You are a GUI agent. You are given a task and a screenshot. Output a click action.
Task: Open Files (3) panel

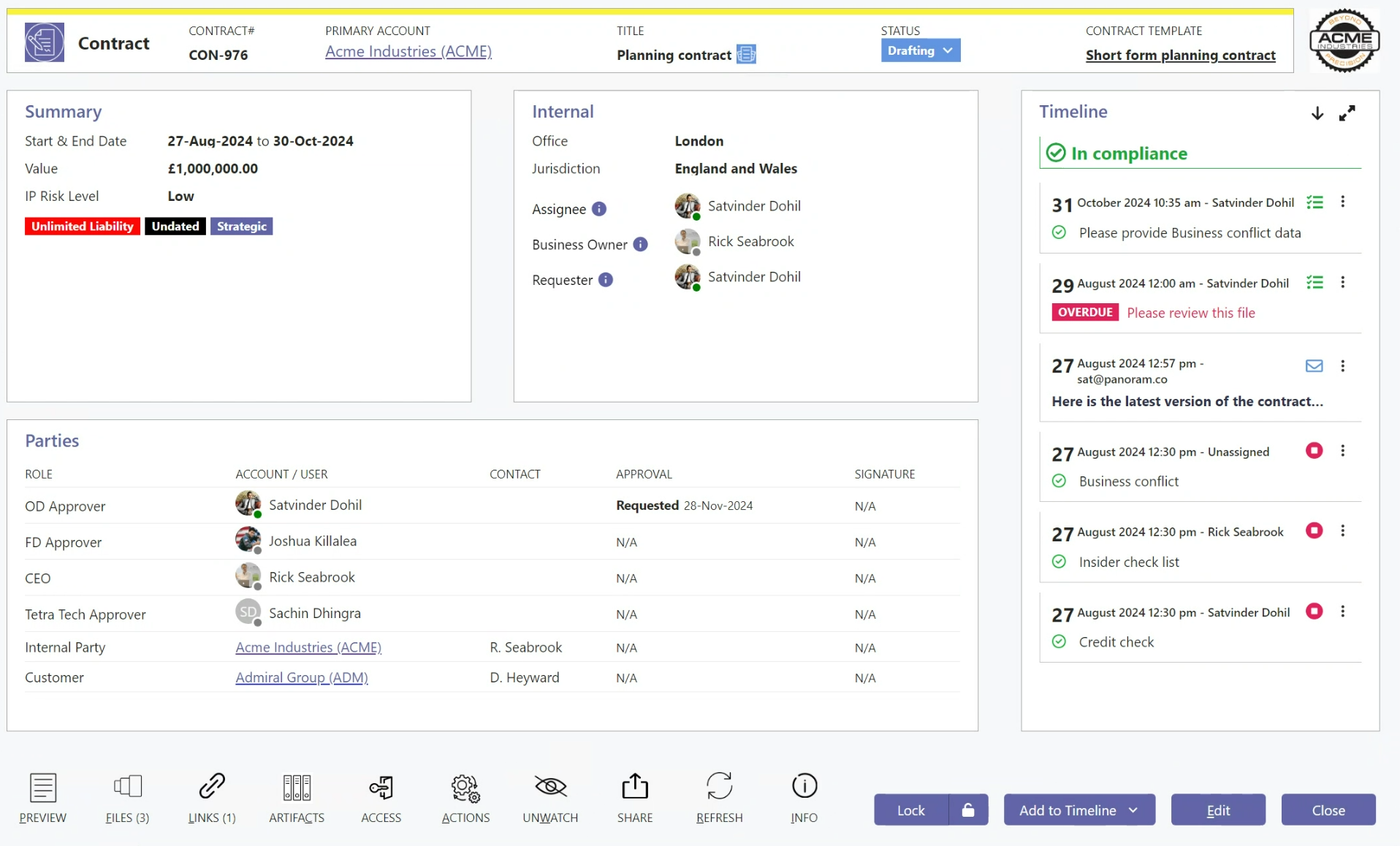tap(127, 787)
